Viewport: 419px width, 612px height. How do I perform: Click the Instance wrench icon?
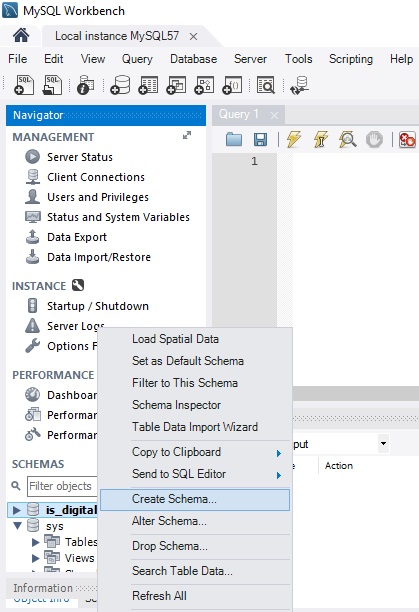pos(78,285)
